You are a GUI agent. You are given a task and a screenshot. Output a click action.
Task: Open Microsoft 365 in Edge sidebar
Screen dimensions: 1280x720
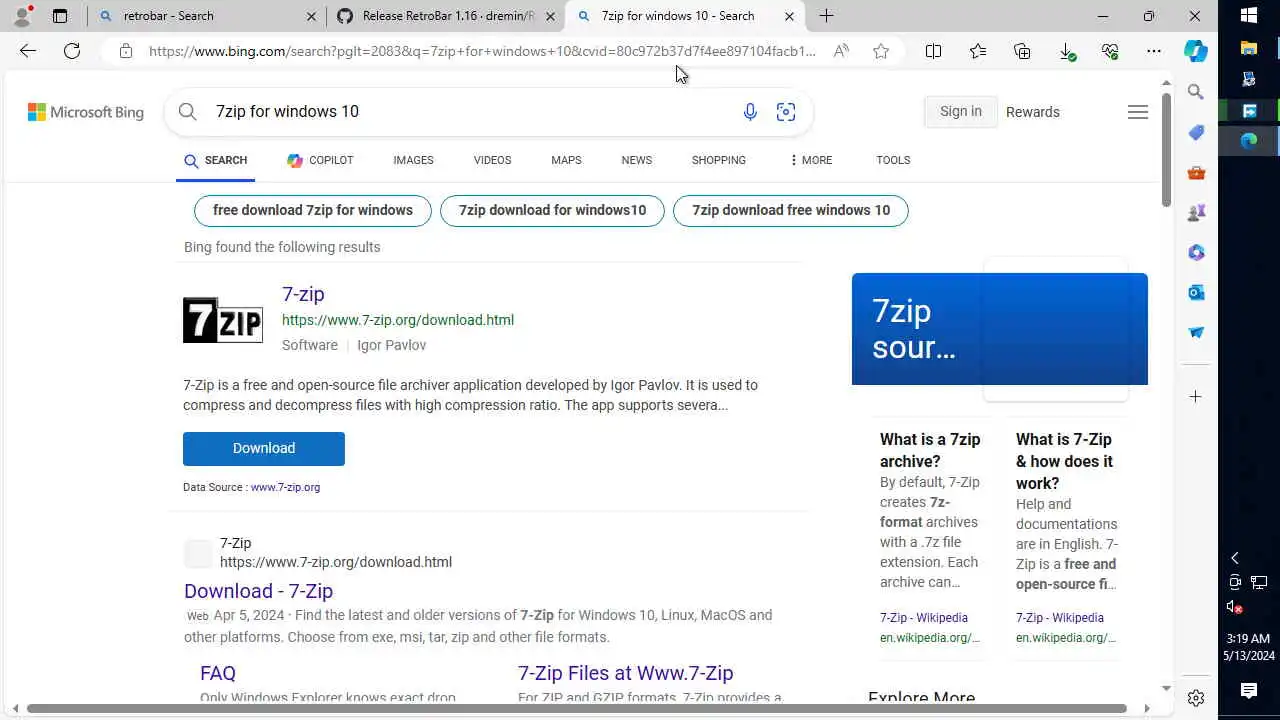[x=1196, y=252]
